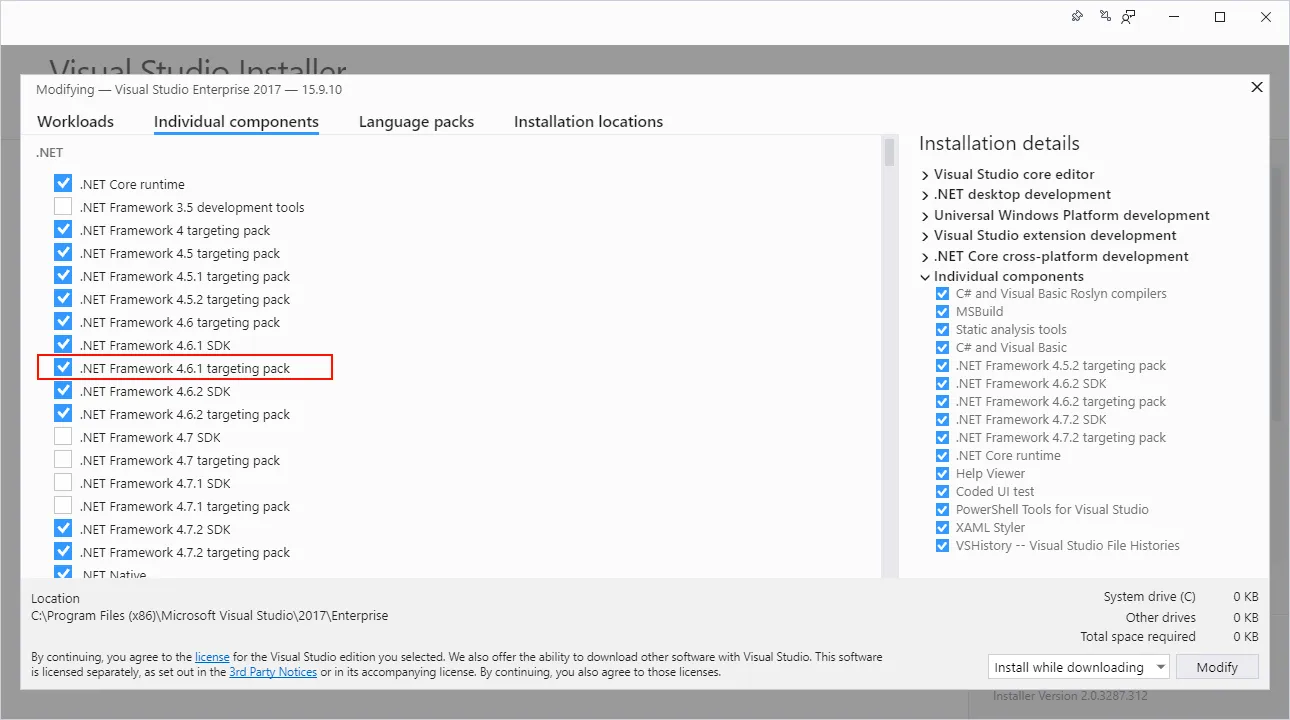This screenshot has height=720, width=1290.
Task: Enable .NET Framework 3.5 development tools
Action: click(63, 206)
